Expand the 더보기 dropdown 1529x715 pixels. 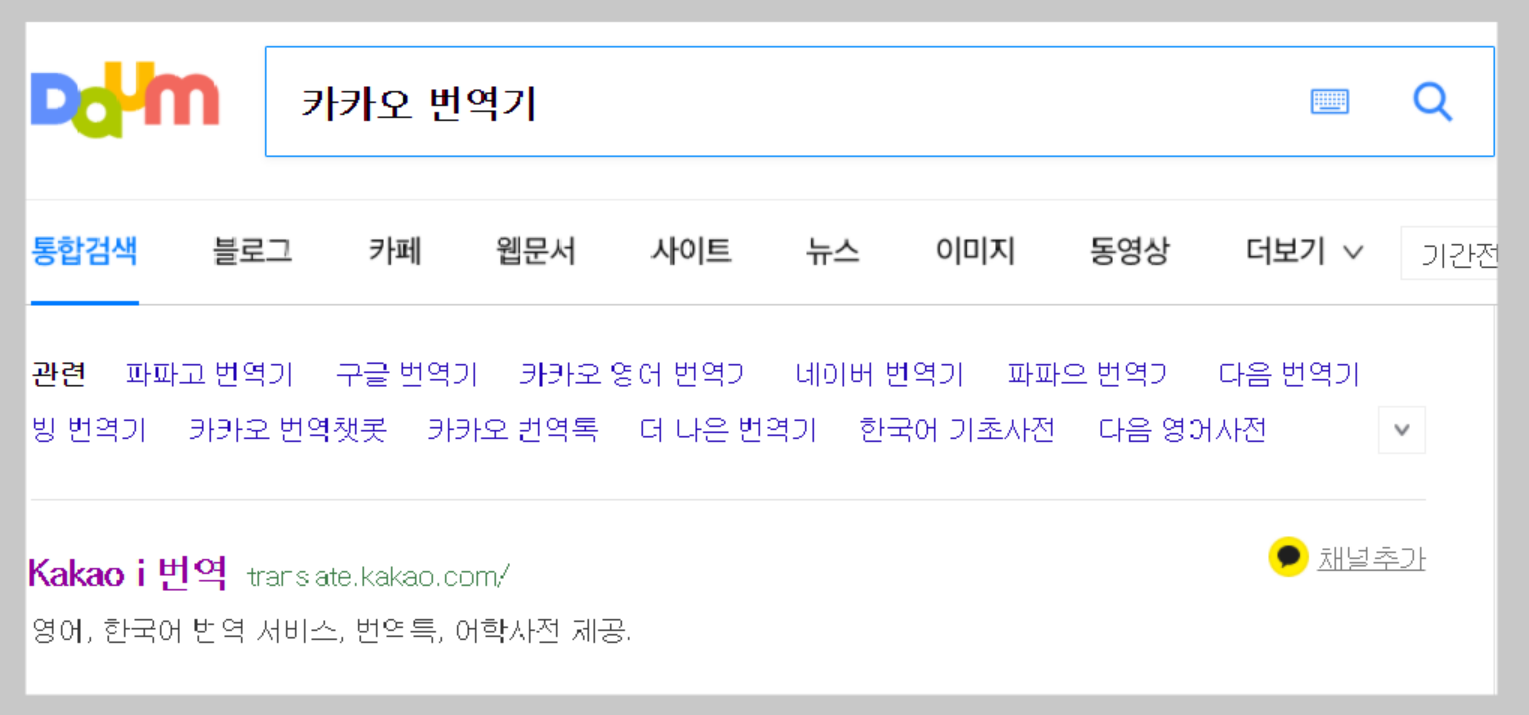1304,251
